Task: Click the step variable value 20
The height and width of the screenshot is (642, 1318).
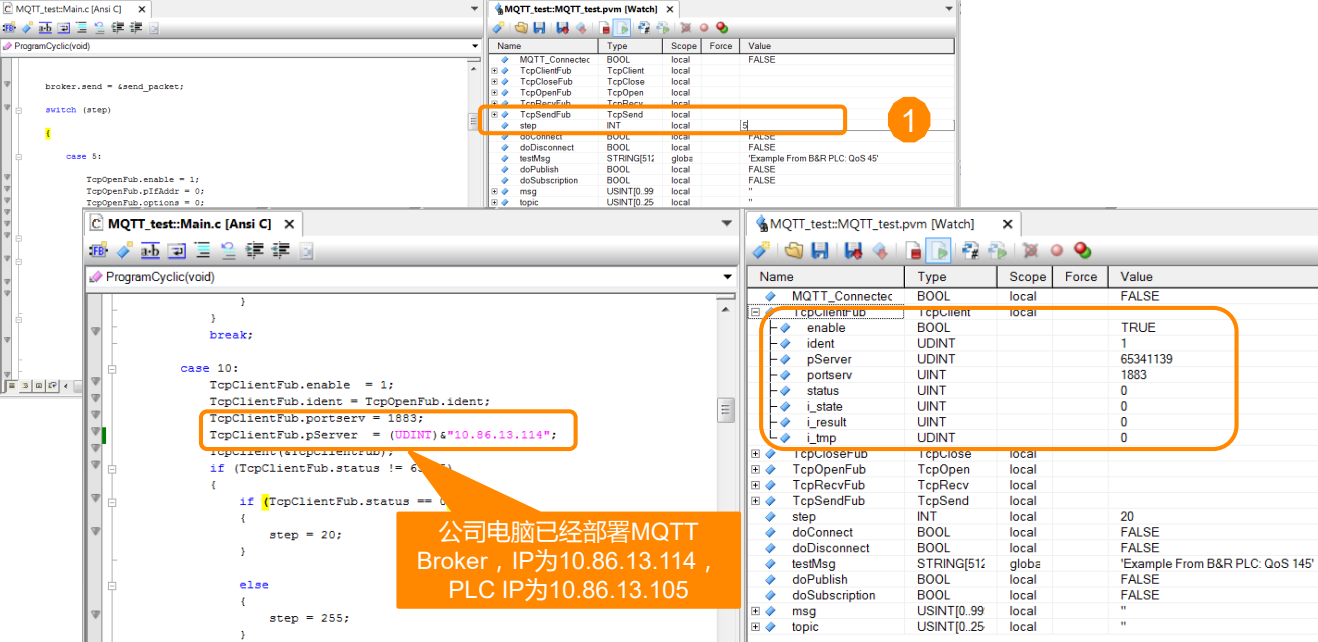Action: click(x=1127, y=517)
